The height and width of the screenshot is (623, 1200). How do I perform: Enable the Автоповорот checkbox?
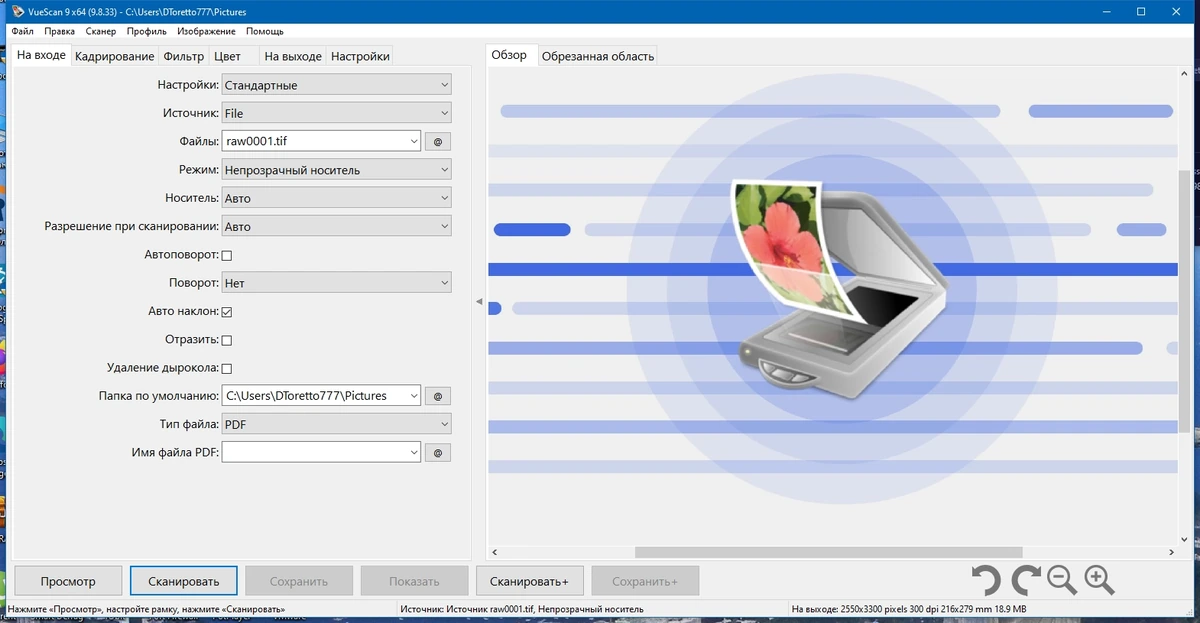tap(227, 256)
